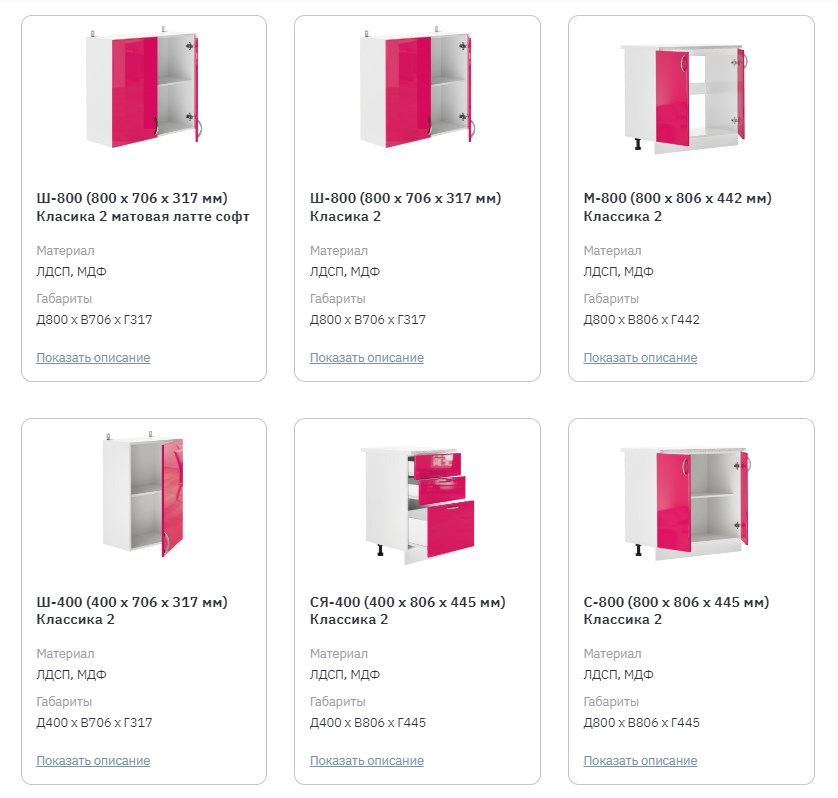Click the С-800 (800 x 806 x 445 мм) title

[676, 610]
